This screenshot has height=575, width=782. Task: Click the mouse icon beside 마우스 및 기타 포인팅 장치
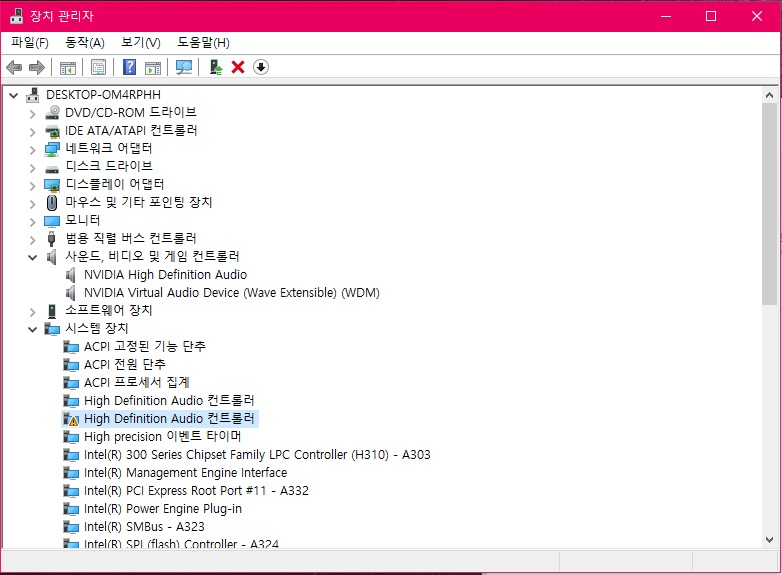coord(52,202)
